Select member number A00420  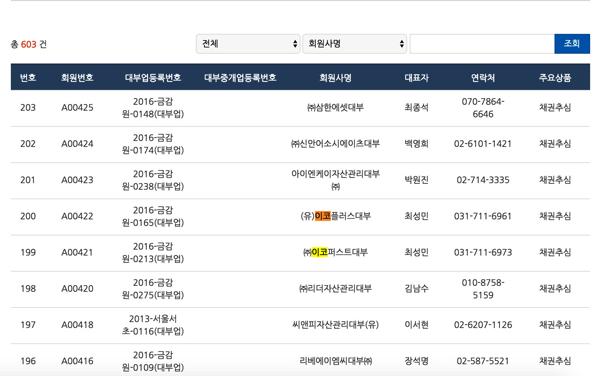coord(77,289)
